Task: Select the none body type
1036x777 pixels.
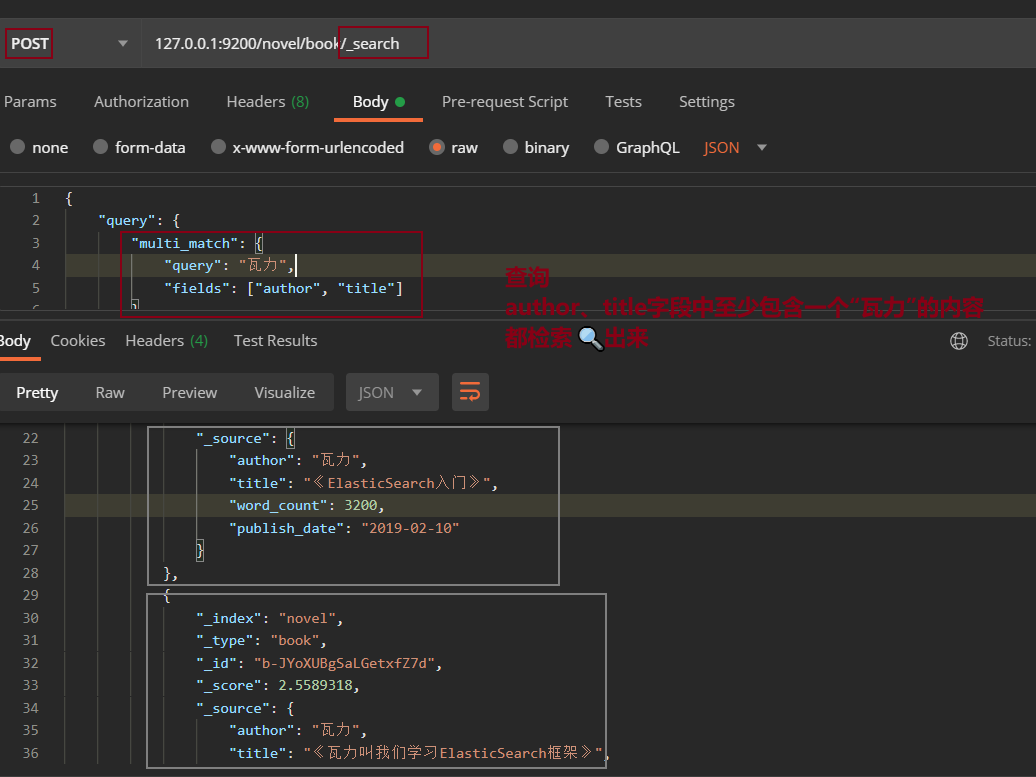Action: 40,147
